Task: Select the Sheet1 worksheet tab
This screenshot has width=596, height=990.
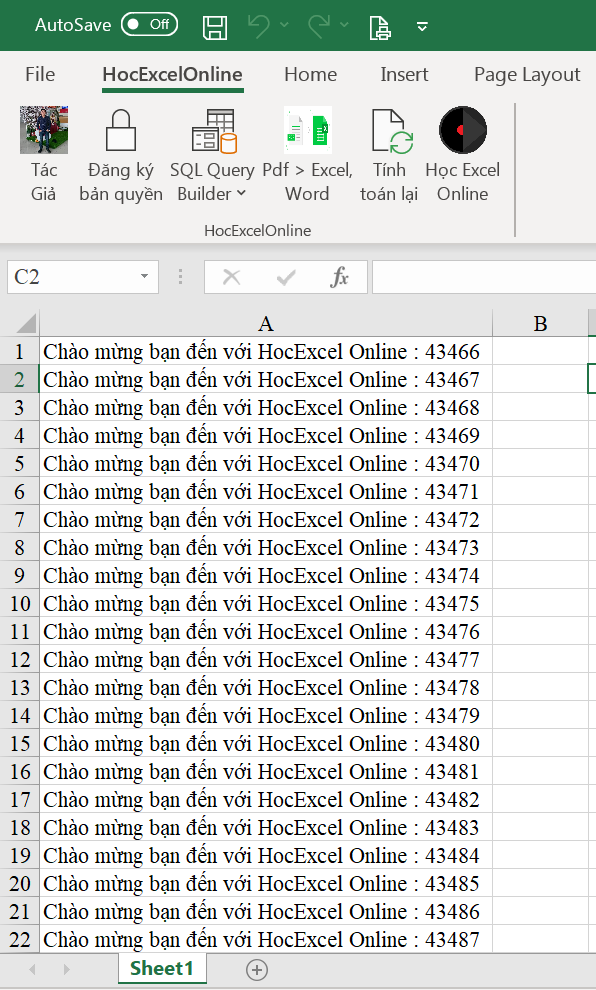Action: 162,969
